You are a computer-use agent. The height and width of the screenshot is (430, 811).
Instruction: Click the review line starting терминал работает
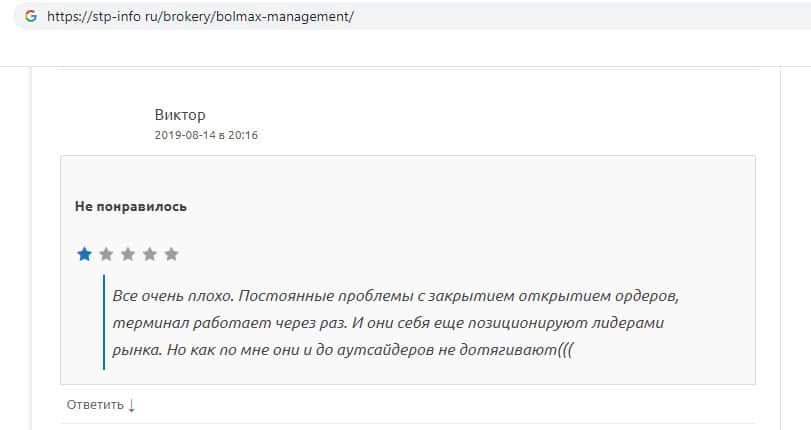(x=388, y=324)
